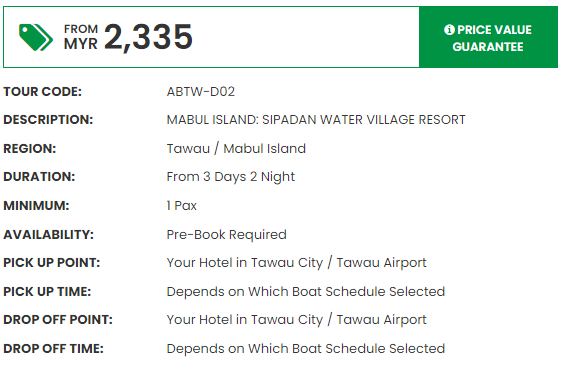The width and height of the screenshot is (568, 365).
Task: Click the REGION label
Action: 30,148
